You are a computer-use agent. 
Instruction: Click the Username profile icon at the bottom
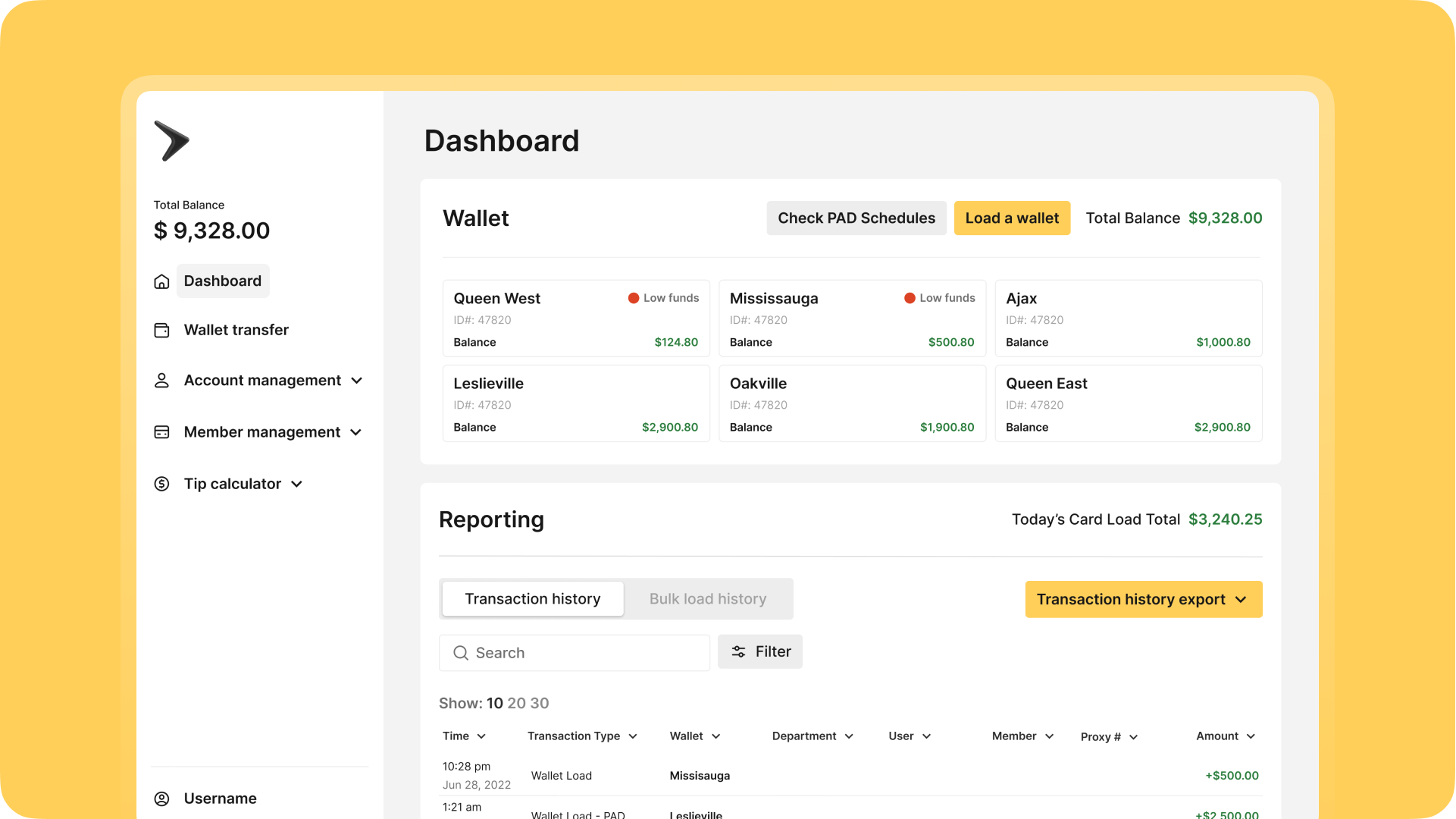(161, 799)
